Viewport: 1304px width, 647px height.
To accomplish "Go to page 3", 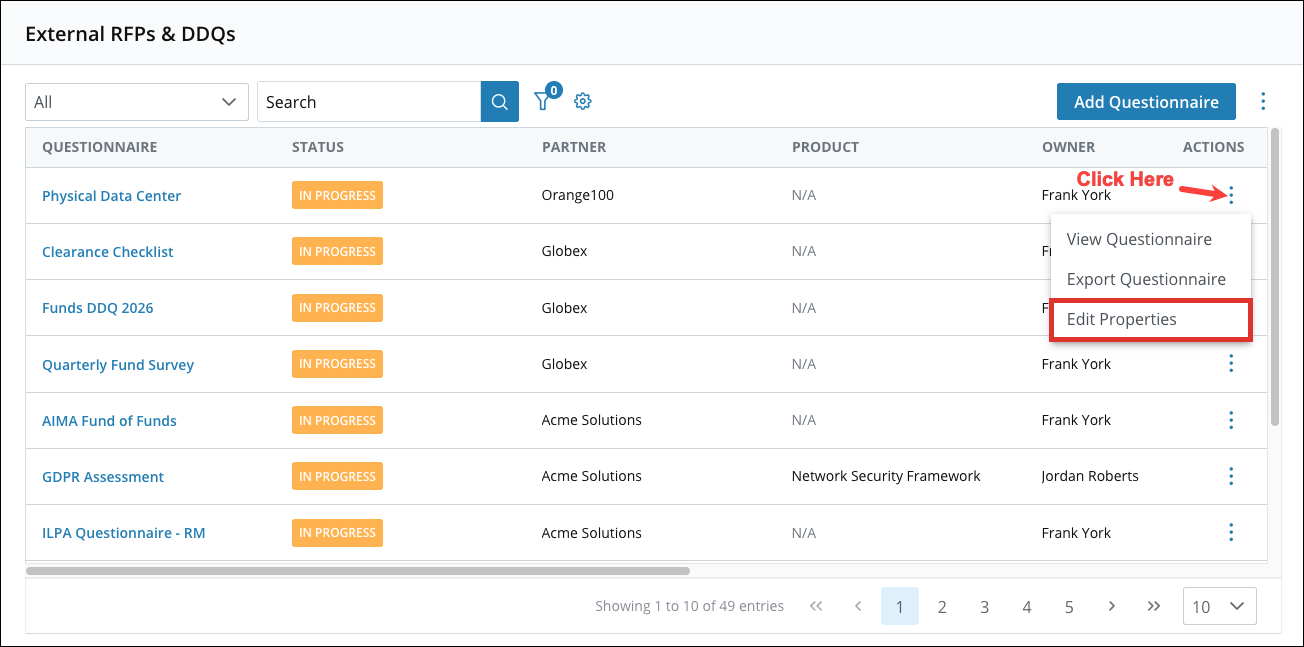I will [985, 606].
